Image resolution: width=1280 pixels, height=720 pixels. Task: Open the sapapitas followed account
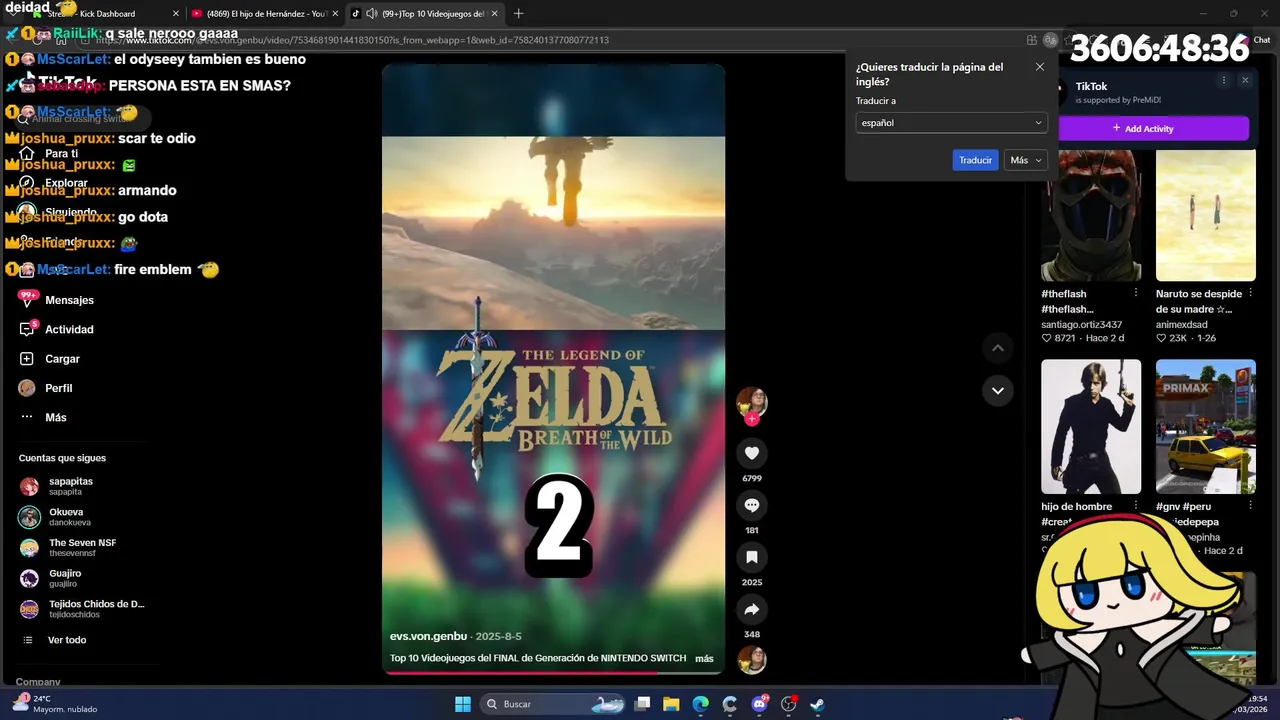click(x=70, y=486)
